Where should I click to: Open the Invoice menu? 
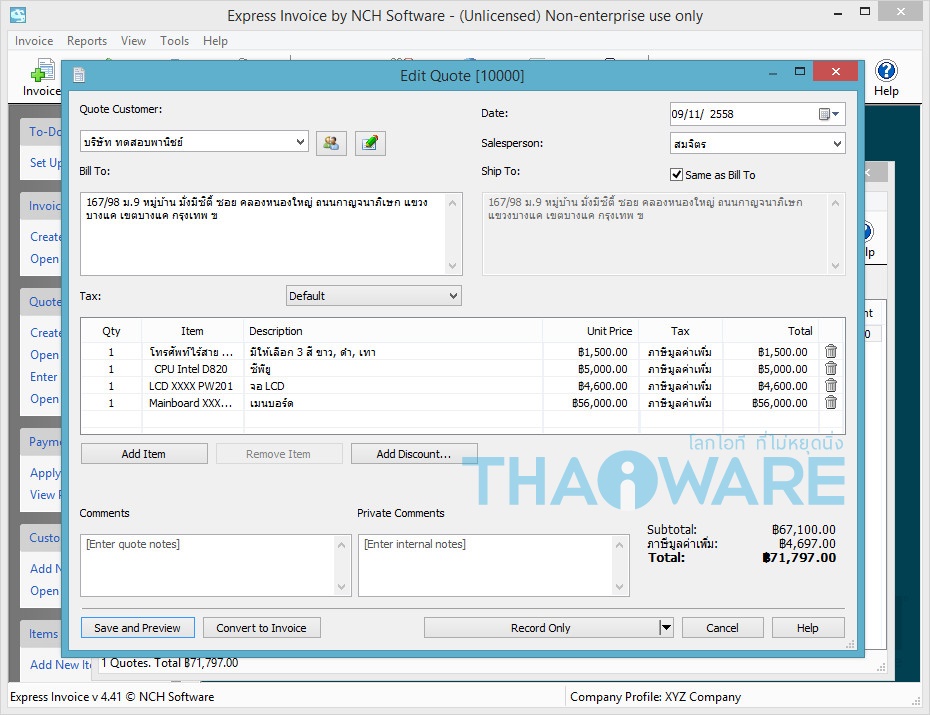34,41
